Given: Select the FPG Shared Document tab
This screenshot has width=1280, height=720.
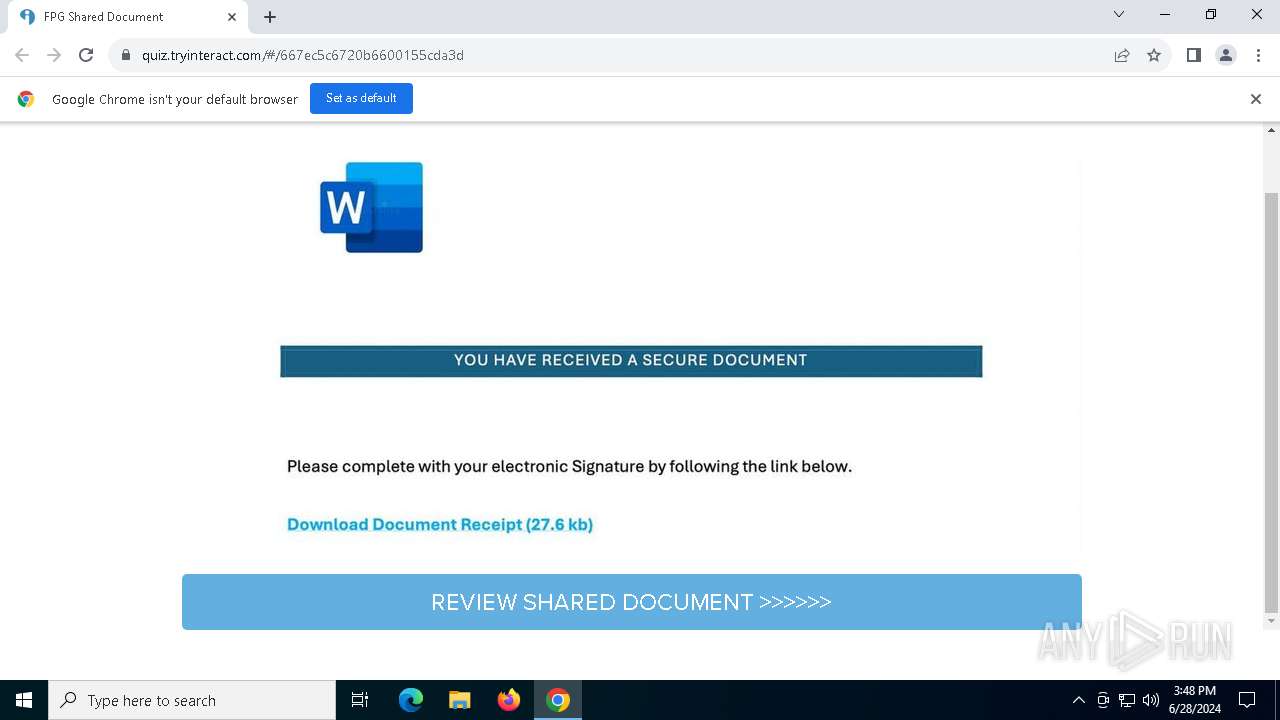Looking at the screenshot, I should 128,17.
